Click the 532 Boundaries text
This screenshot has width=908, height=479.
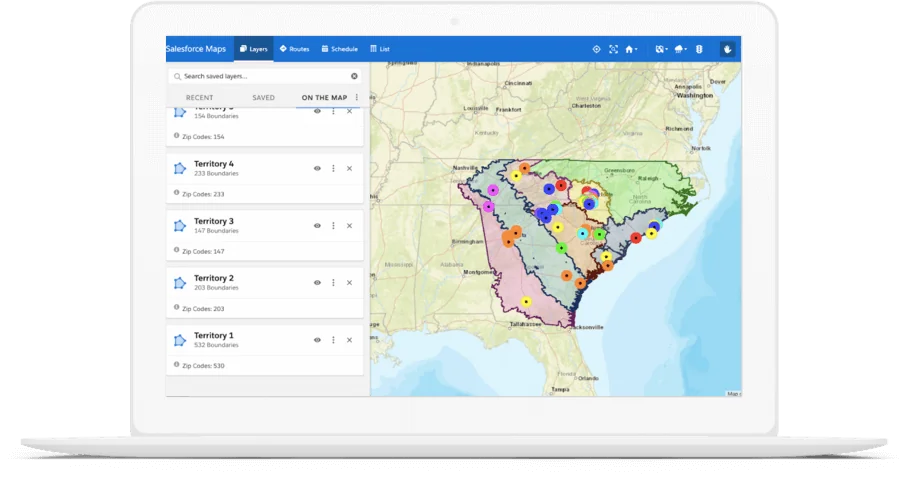click(x=216, y=345)
